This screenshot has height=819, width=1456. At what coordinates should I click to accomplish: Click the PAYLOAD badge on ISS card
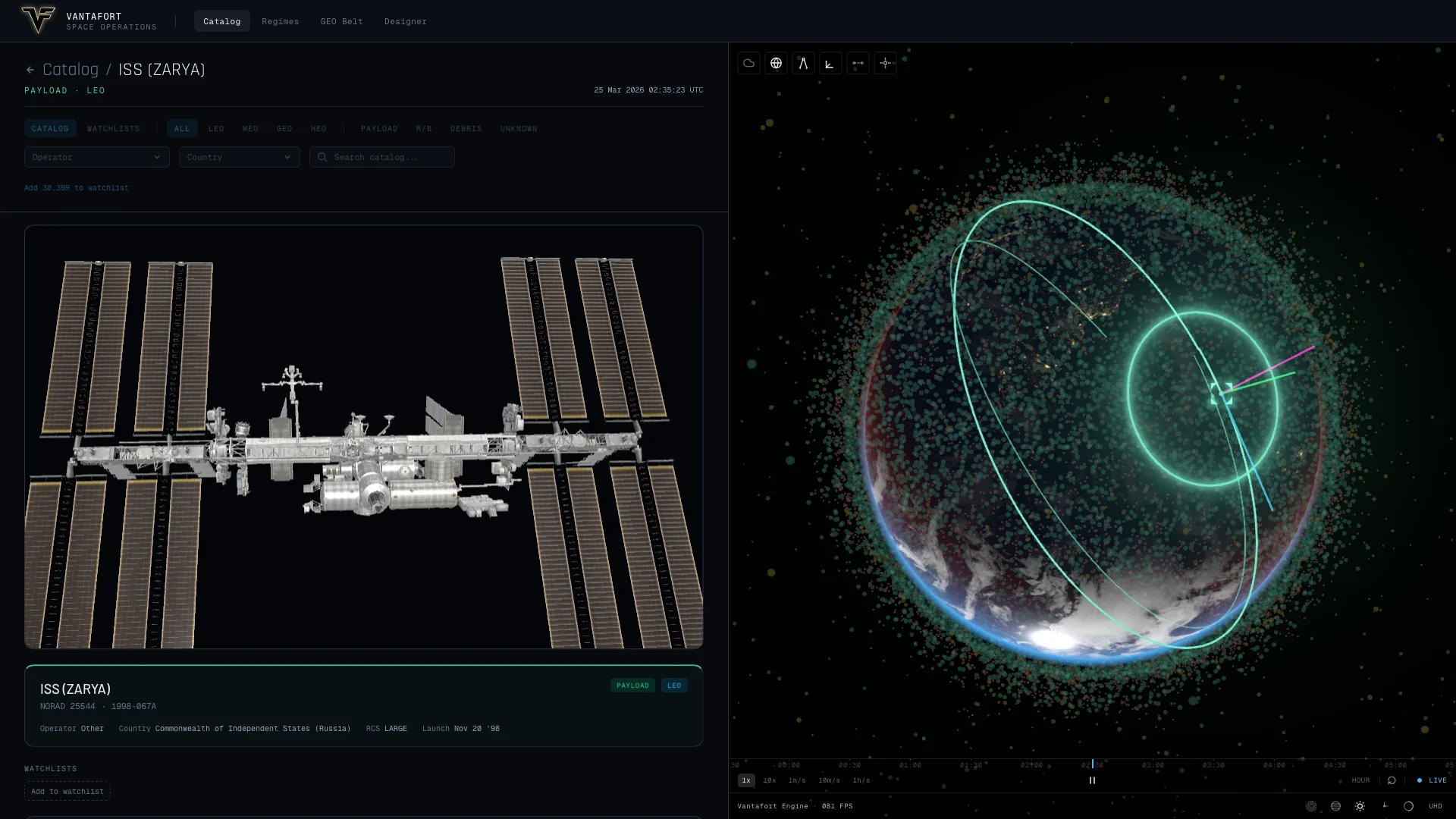click(632, 686)
